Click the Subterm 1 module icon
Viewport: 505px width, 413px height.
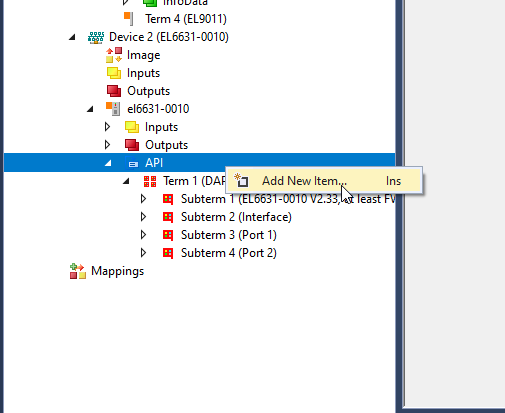pos(168,199)
